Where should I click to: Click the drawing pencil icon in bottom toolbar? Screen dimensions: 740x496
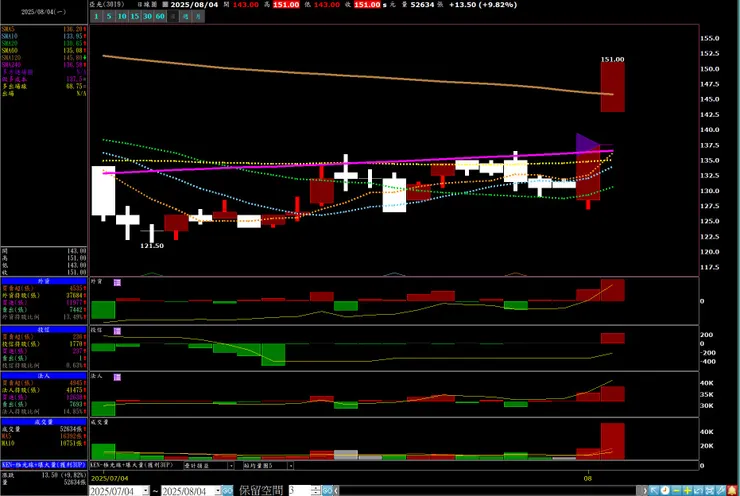click(x=721, y=491)
